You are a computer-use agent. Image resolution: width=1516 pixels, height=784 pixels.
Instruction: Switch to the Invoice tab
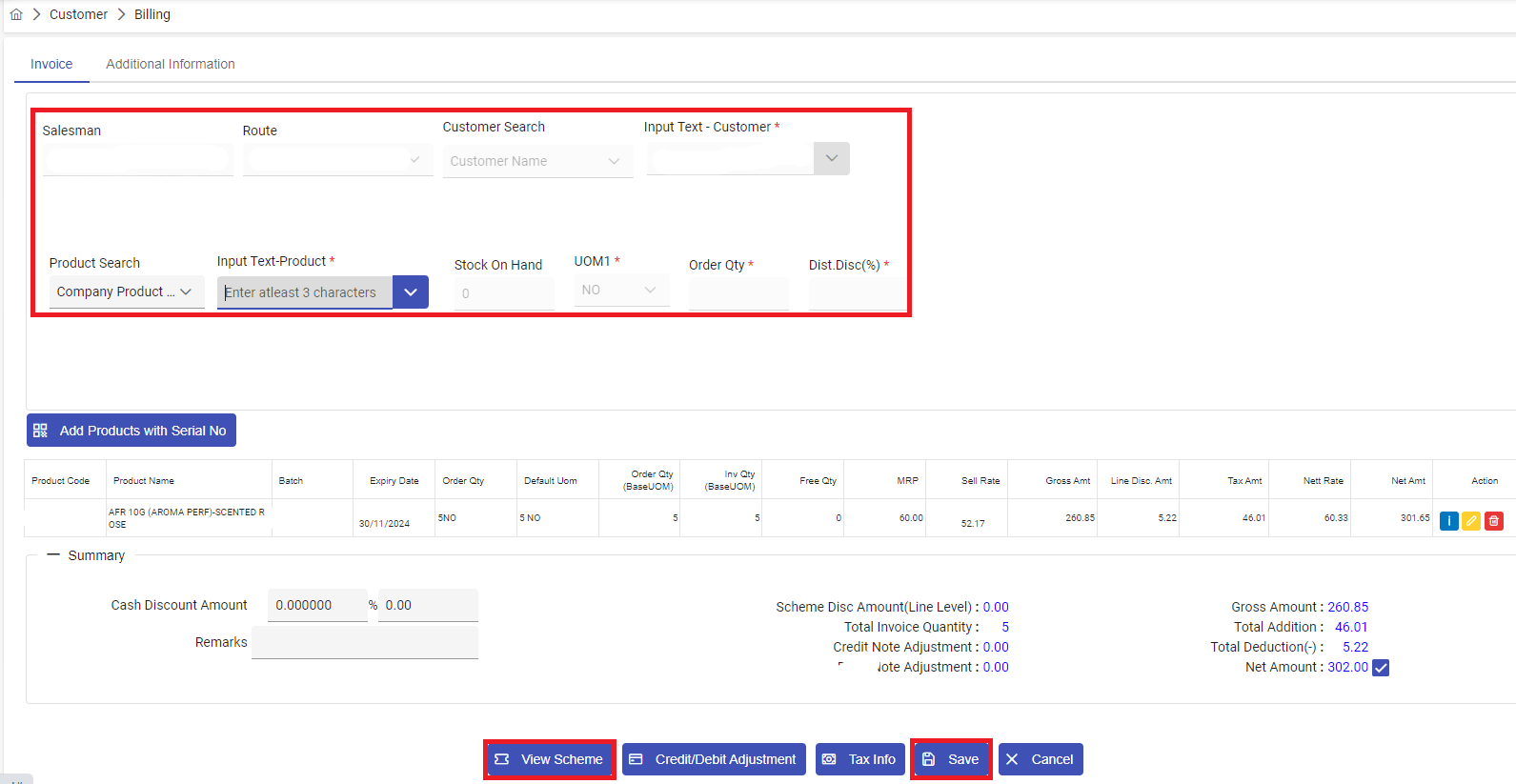pyautogui.click(x=51, y=64)
